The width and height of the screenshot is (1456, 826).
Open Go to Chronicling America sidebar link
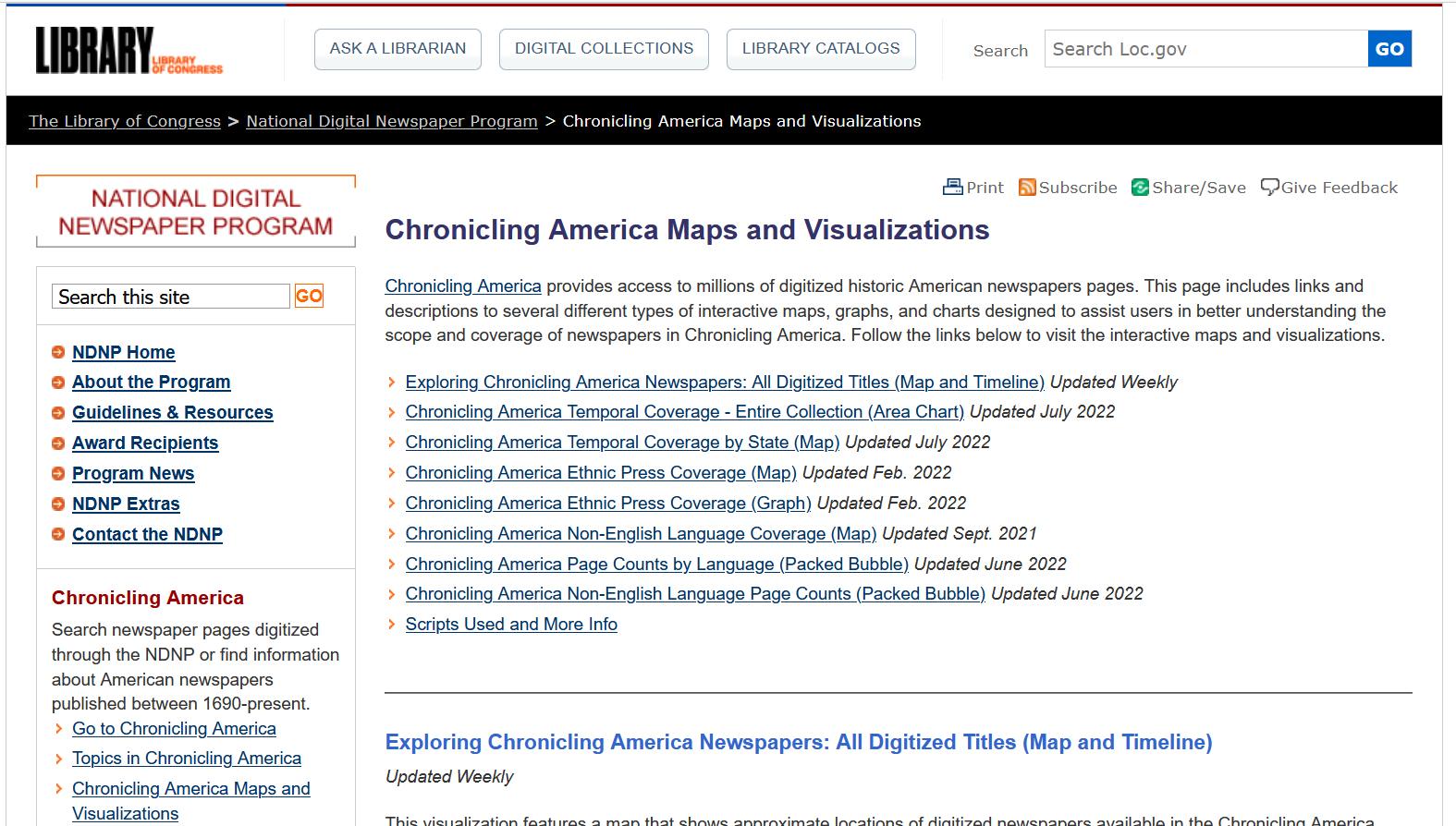point(174,729)
